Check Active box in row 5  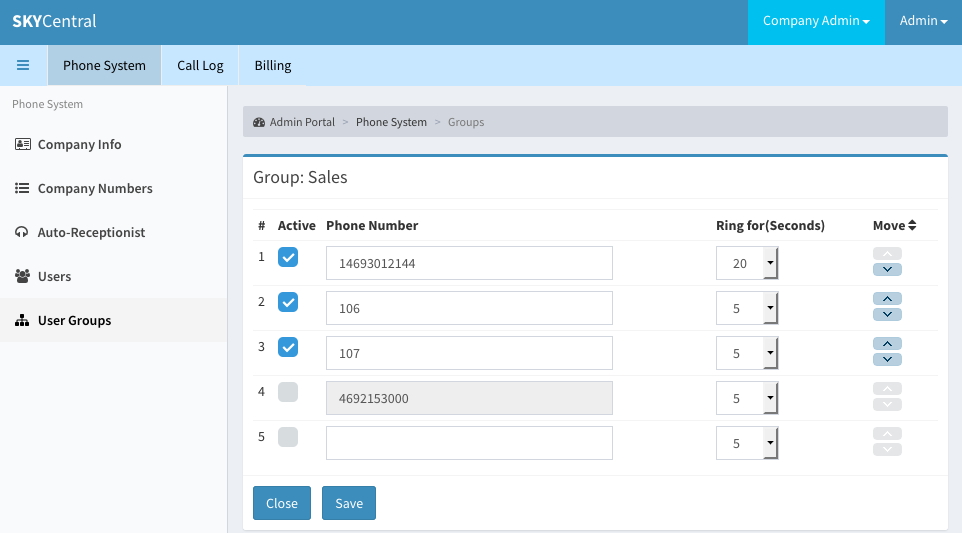click(288, 437)
